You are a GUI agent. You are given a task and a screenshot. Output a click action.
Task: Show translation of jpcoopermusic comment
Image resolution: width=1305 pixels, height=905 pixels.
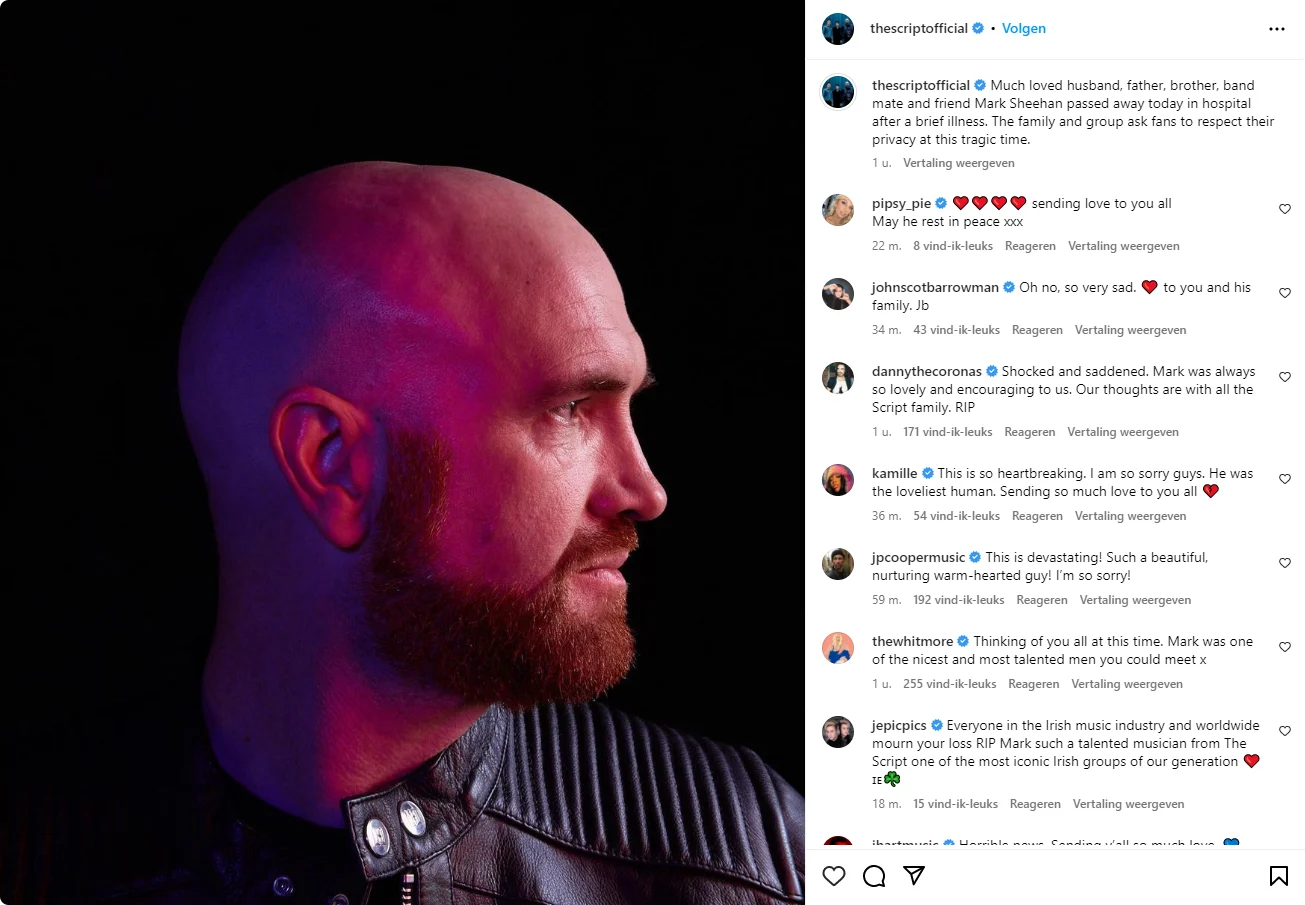[x=1135, y=600]
